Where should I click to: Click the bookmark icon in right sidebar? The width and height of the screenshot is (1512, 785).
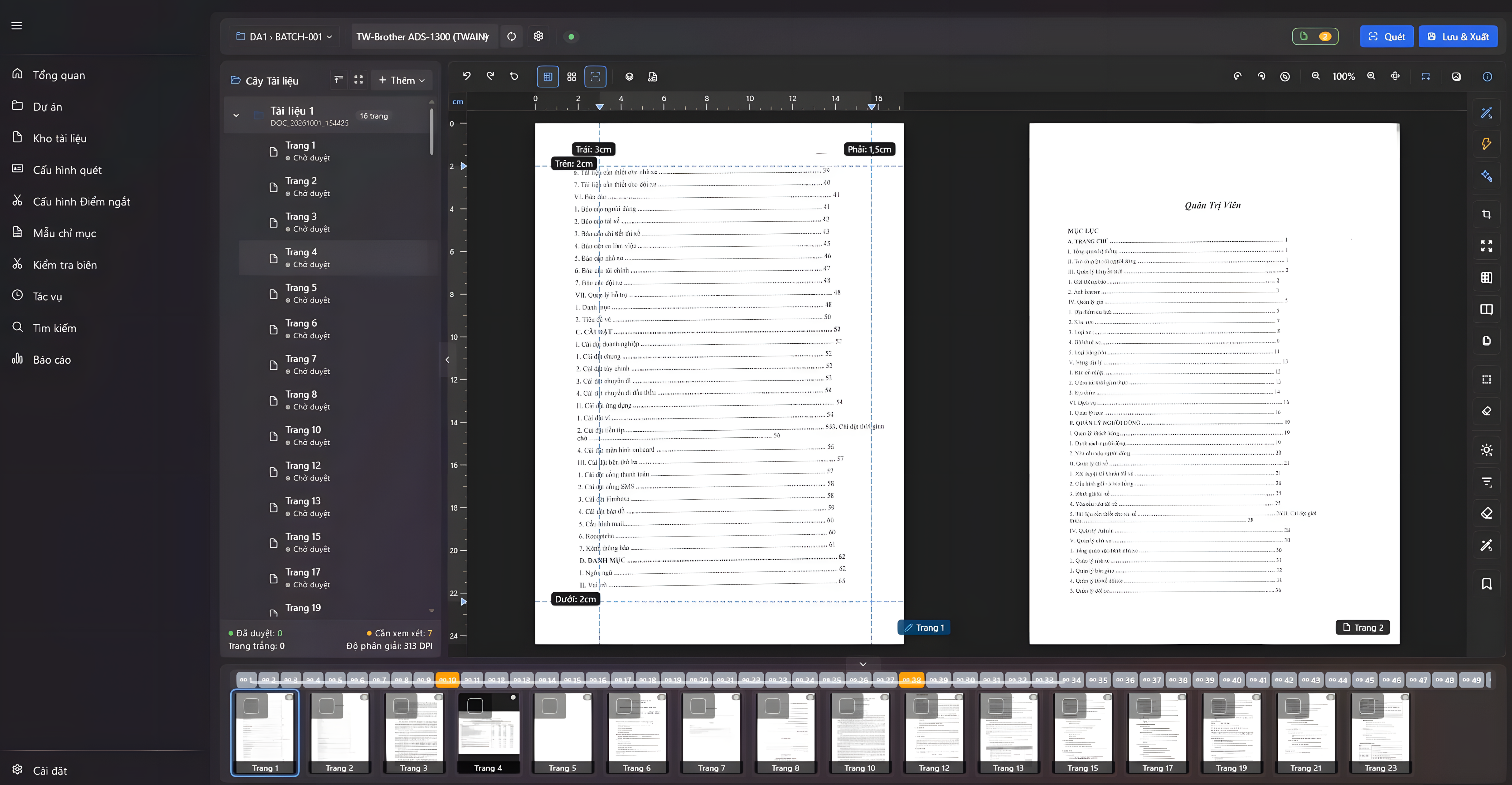[x=1487, y=584]
